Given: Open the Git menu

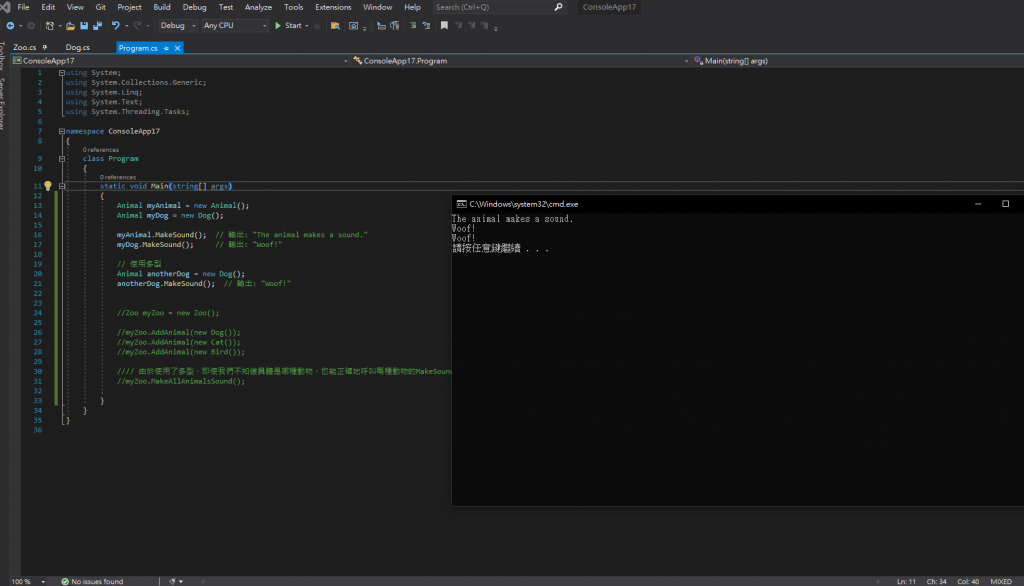Looking at the screenshot, I should 100,7.
